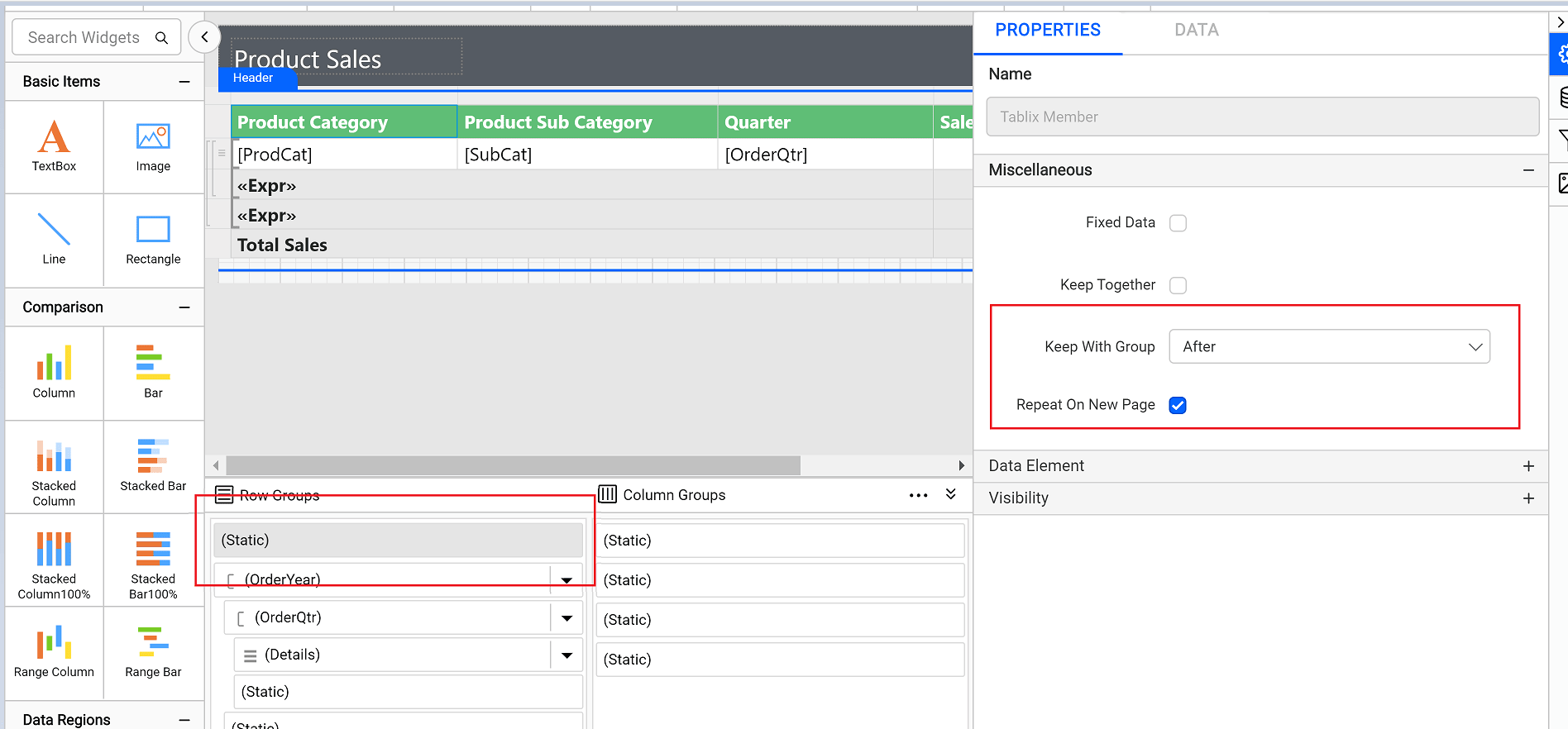
Task: Select the Image widget
Action: click(x=153, y=146)
